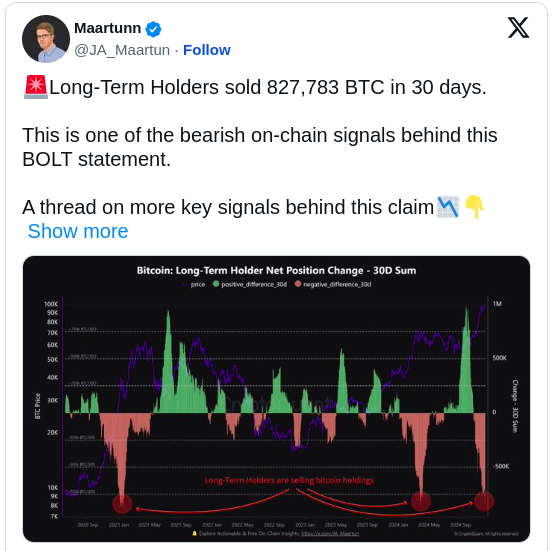Toggle the price legend entry
The image size is (555, 551).
193,285
